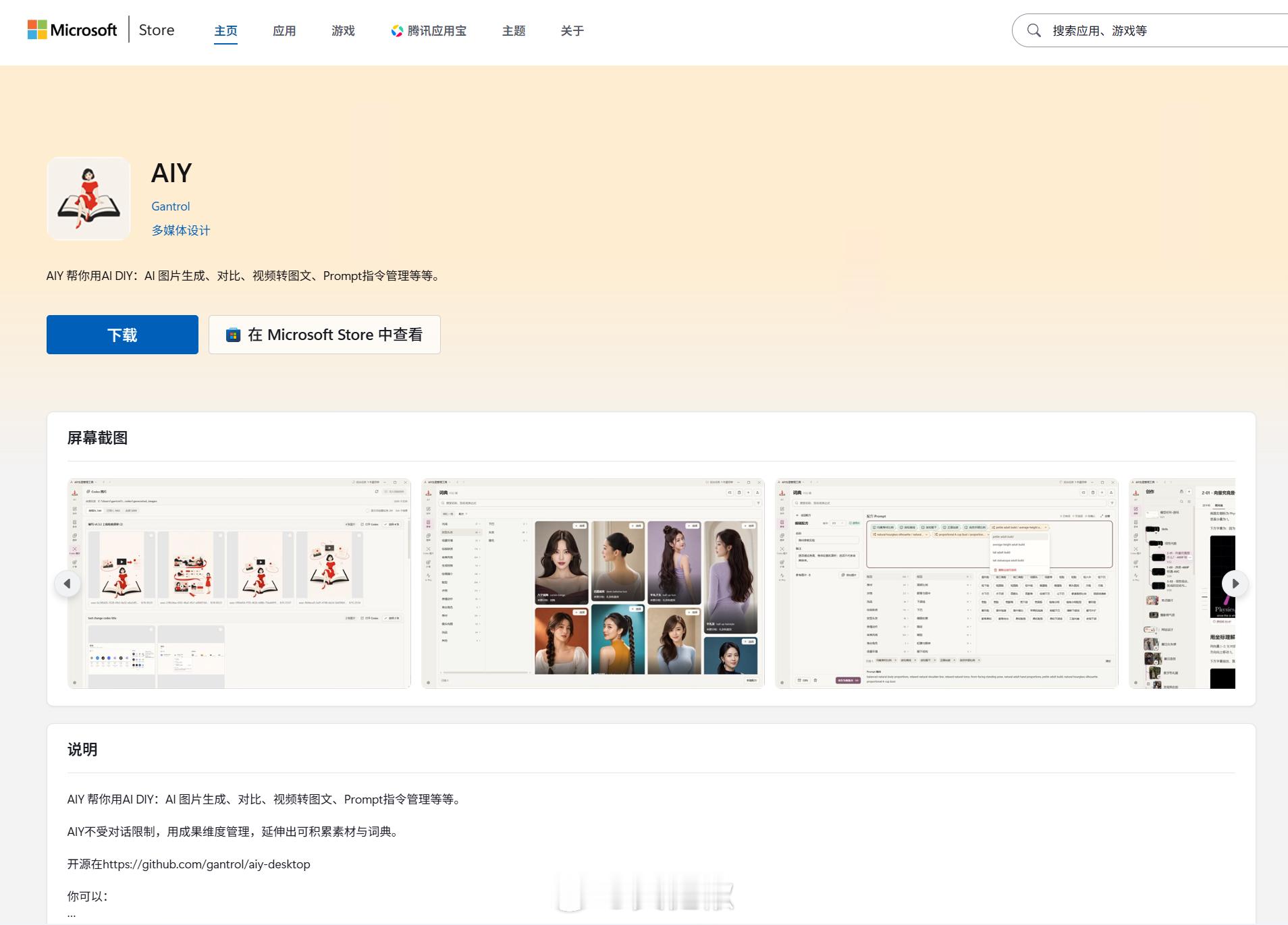Show the previous screenshot with left arrow
This screenshot has height=925, width=1288.
point(68,584)
